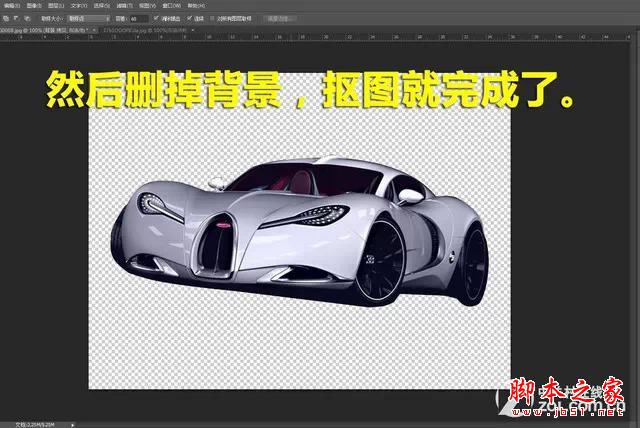Open the 图层 (Layer) menu
640x428 pixels.
[56, 6]
